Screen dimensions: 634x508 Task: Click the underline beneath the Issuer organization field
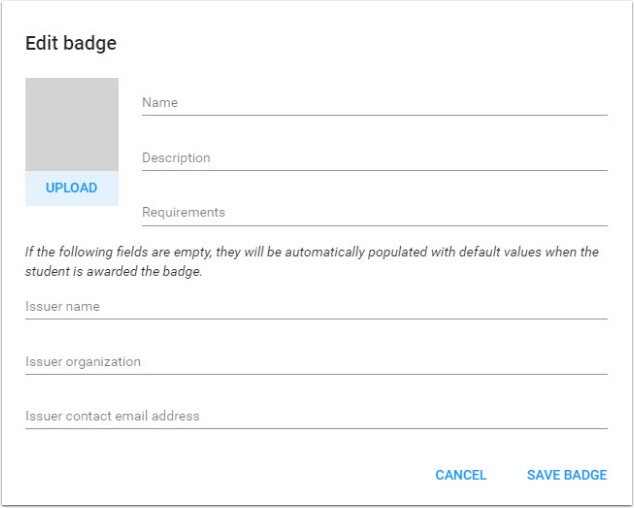pos(316,374)
